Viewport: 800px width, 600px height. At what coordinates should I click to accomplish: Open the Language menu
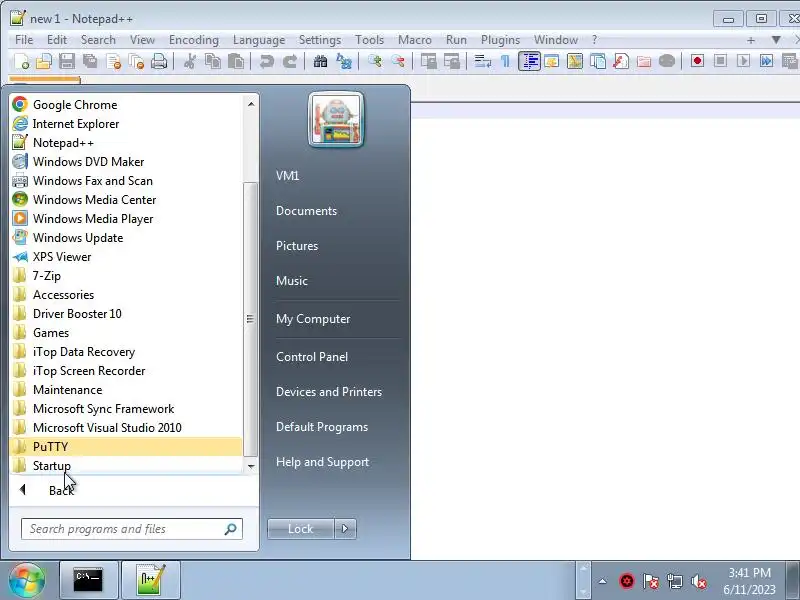tap(259, 40)
